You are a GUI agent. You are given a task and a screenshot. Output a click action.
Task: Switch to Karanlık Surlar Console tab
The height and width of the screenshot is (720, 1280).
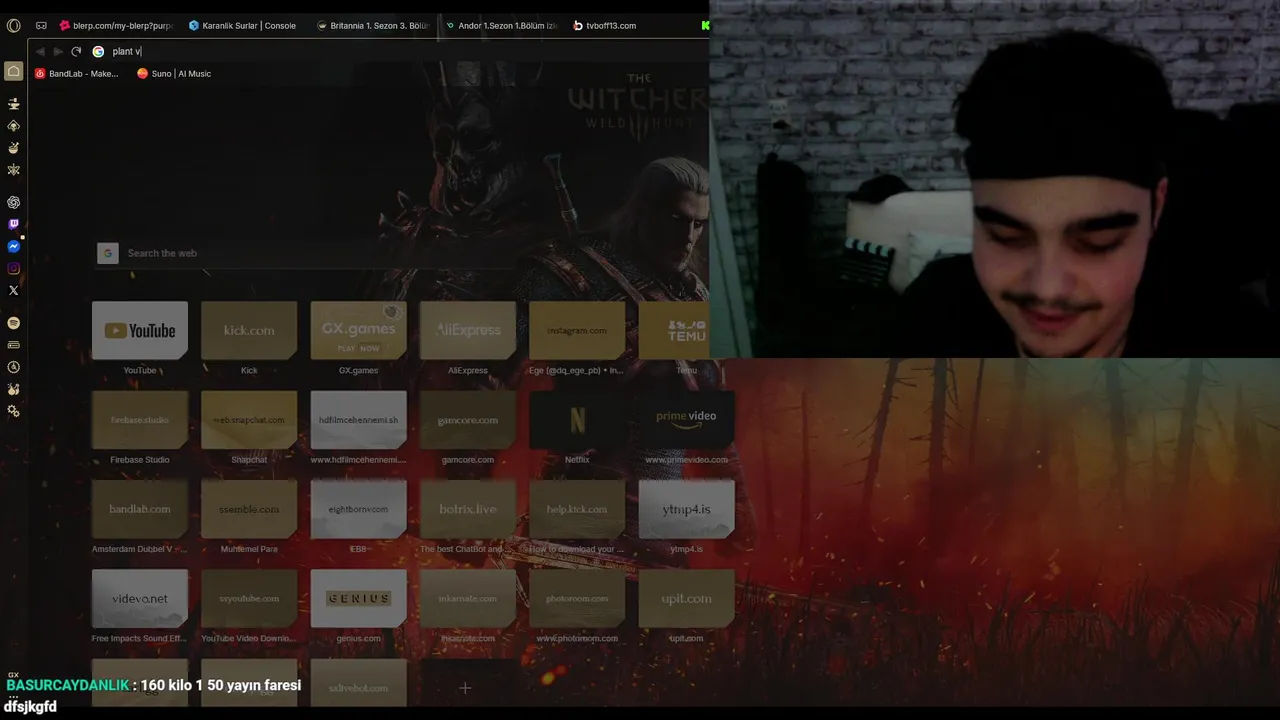coord(243,25)
